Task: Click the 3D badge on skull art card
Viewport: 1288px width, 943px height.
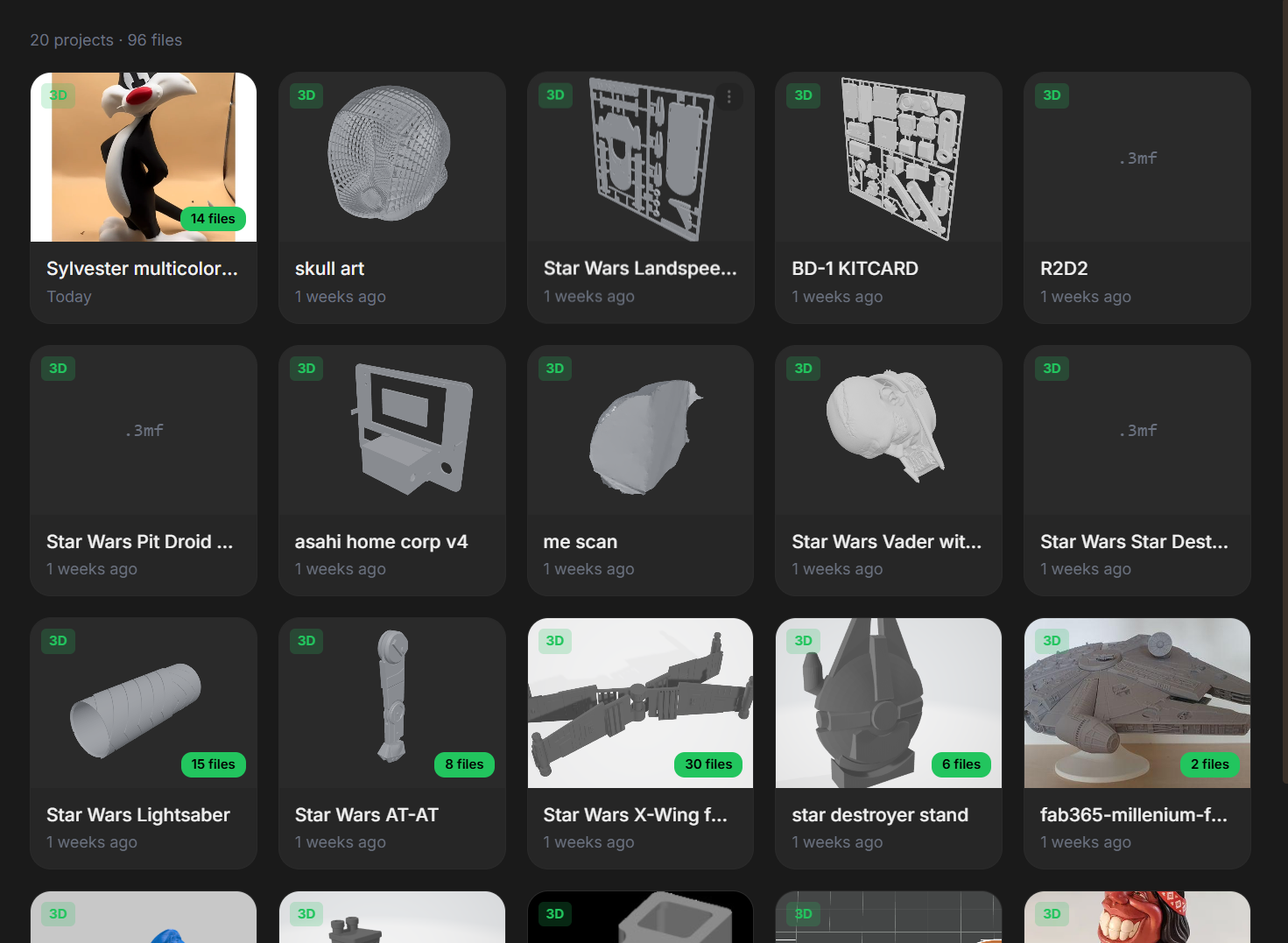Action: tap(306, 95)
